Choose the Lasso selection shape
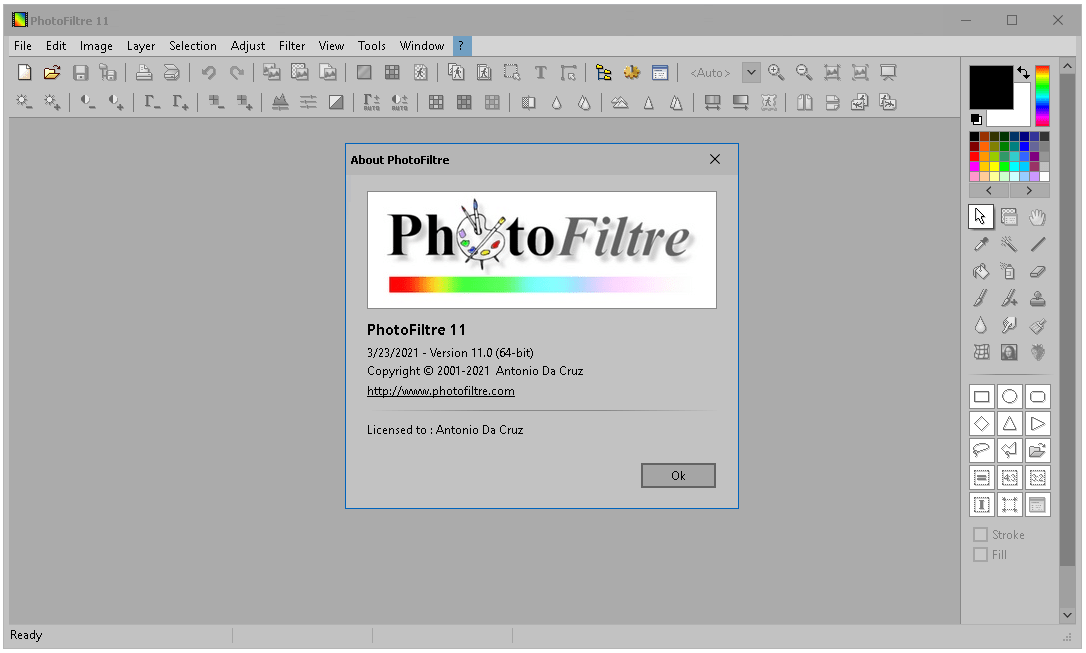This screenshot has width=1086, height=653. point(981,451)
